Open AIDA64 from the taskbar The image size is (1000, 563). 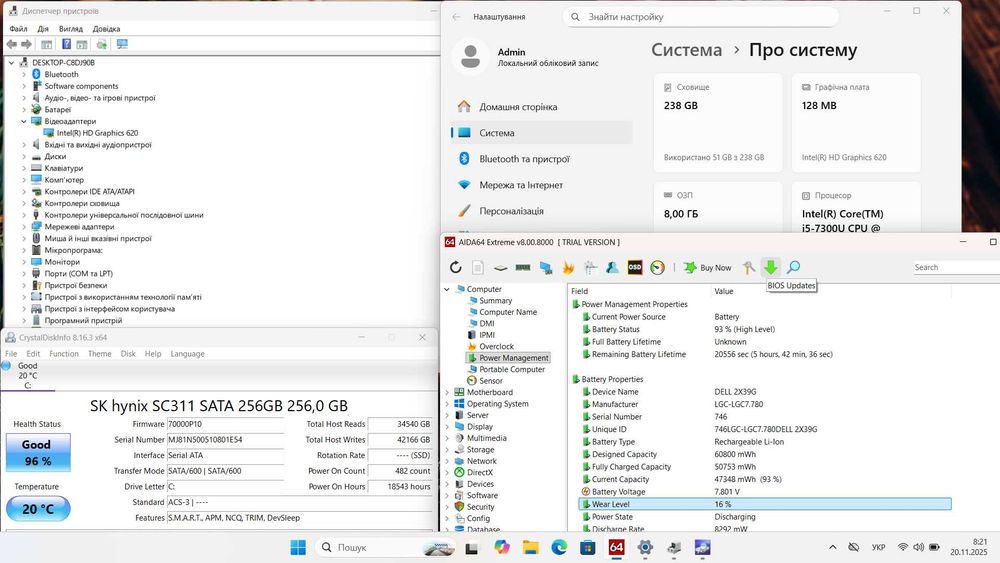coord(616,547)
